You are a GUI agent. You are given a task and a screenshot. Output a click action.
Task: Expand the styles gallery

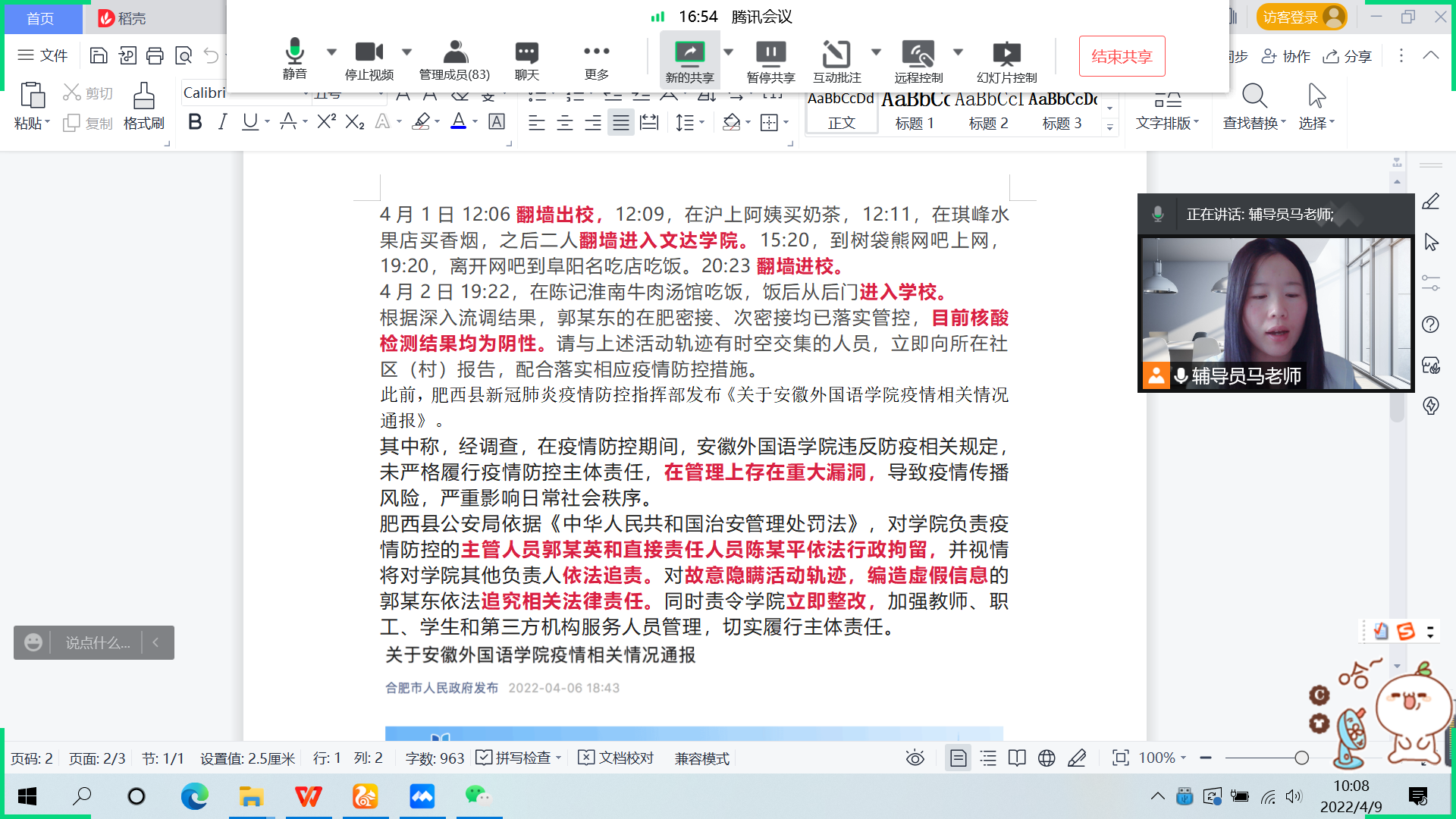click(x=1109, y=127)
